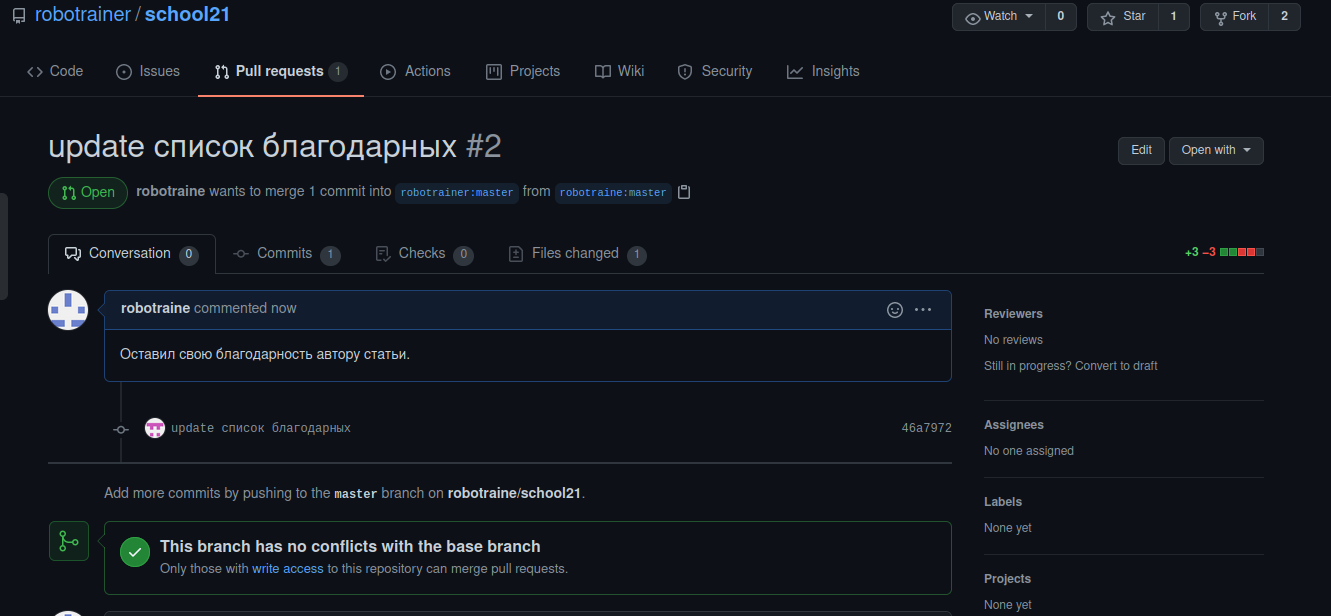Image resolution: width=1331 pixels, height=616 pixels.
Task: Click the small commit author avatar
Action: [x=155, y=428]
